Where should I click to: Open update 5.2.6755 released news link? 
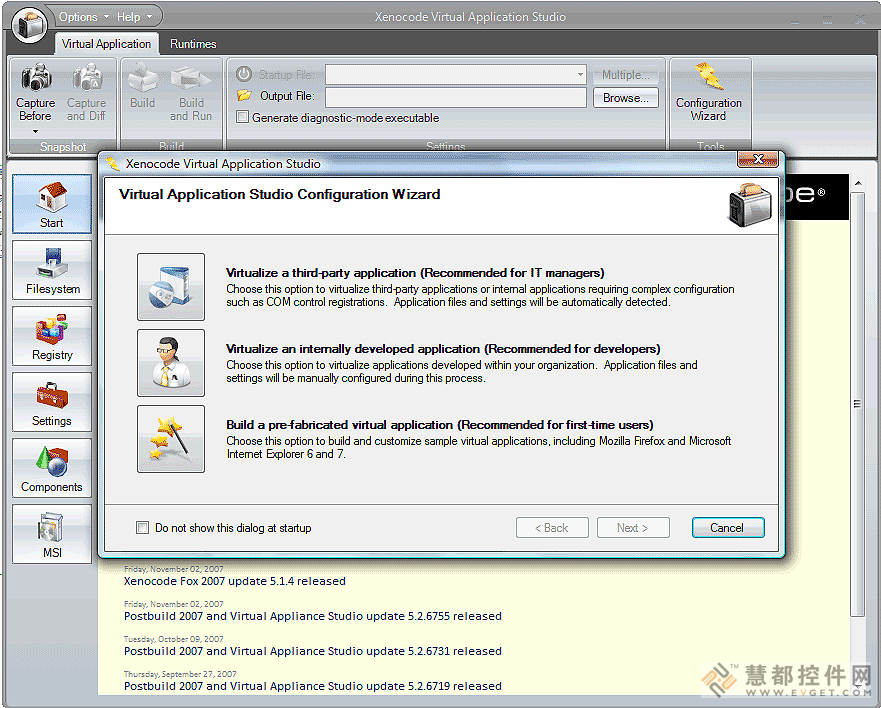coord(312,616)
